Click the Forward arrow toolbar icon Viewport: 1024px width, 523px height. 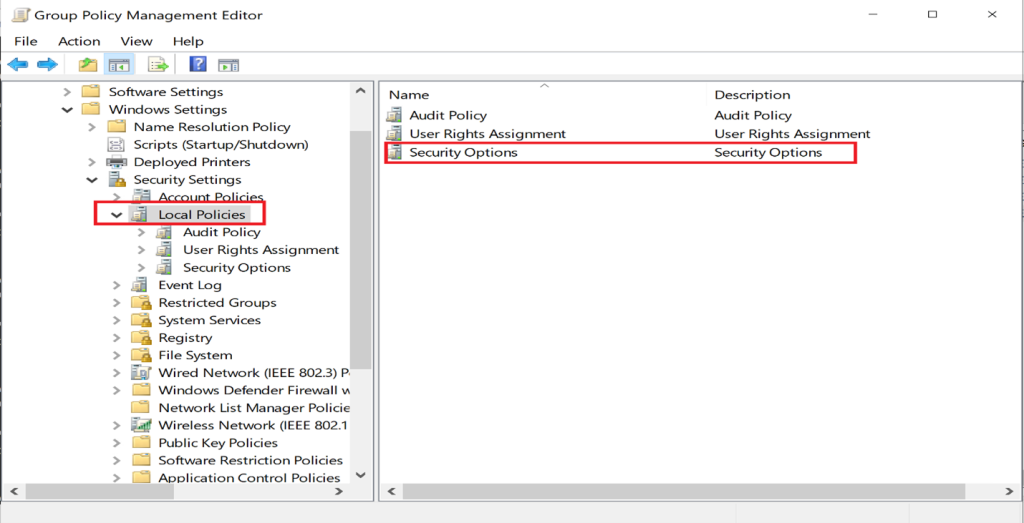[47, 65]
